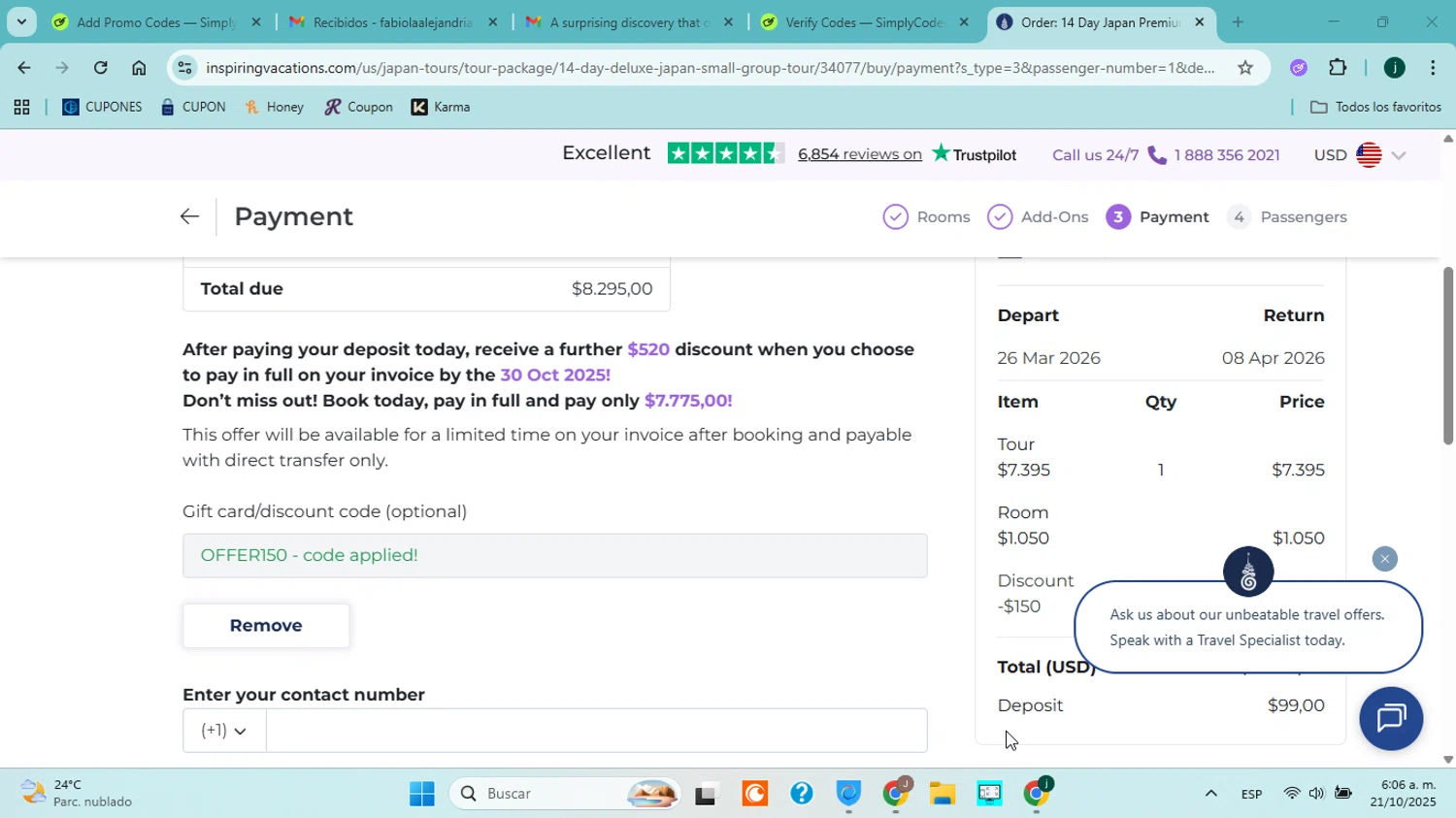The width and height of the screenshot is (1456, 818).
Task: Open the (+1) country code dropdown
Action: pyautogui.click(x=223, y=731)
